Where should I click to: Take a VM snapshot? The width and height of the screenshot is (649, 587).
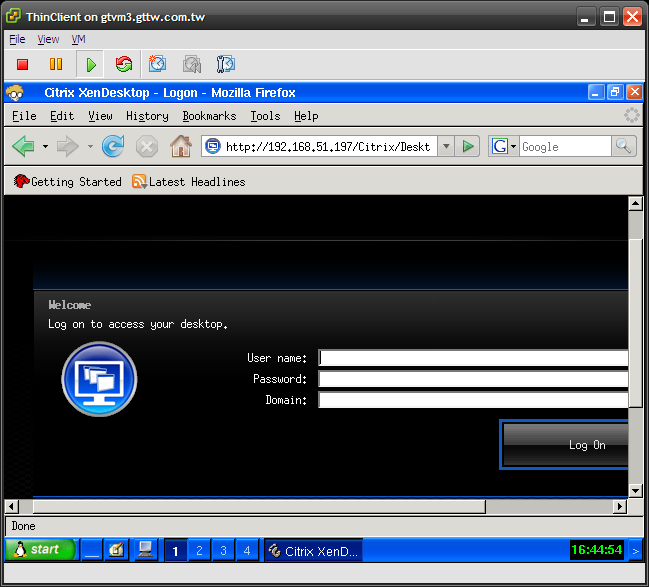[x=157, y=64]
